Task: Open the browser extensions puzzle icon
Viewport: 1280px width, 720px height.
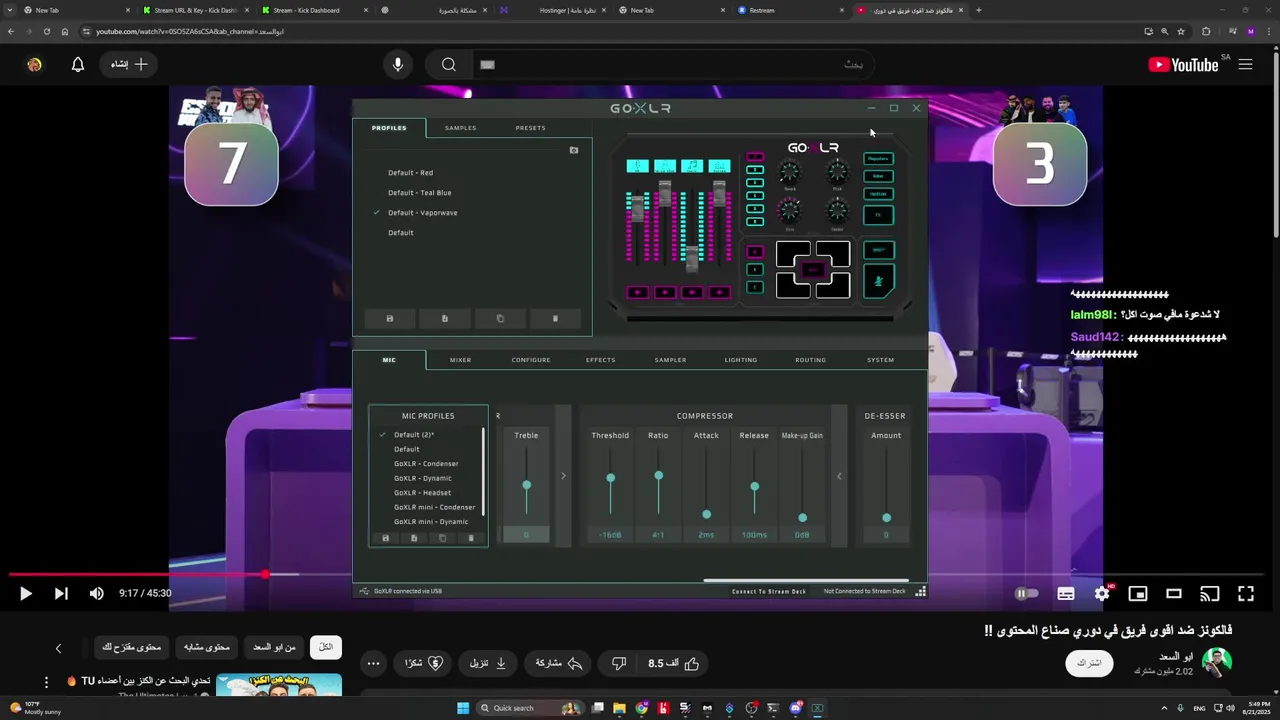Action: 1206,31
